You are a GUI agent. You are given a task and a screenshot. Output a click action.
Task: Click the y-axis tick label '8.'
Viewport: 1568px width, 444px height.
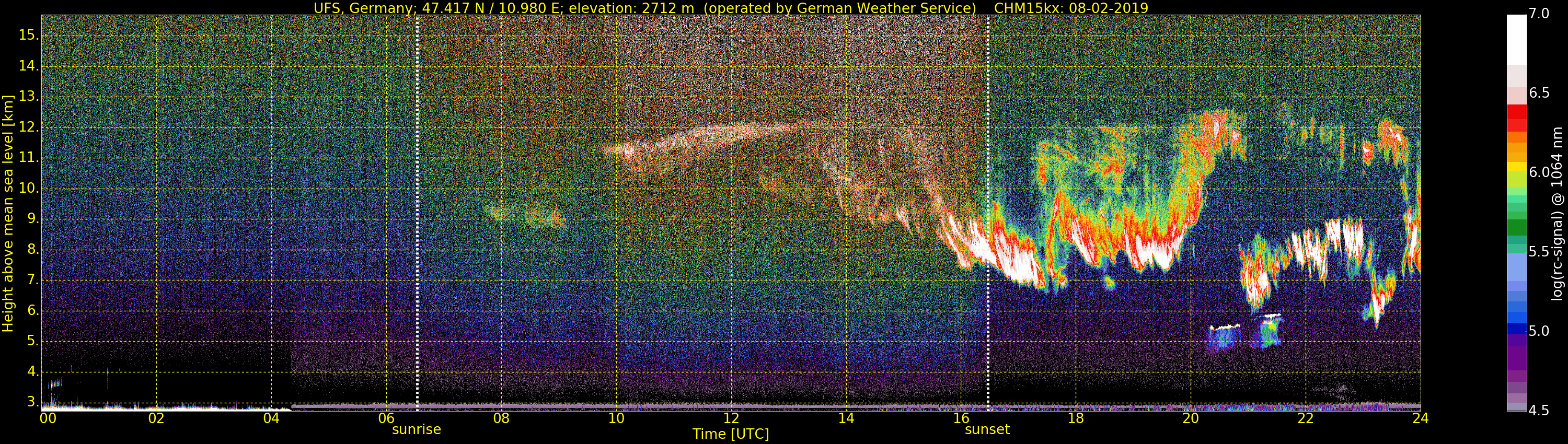click(32, 249)
